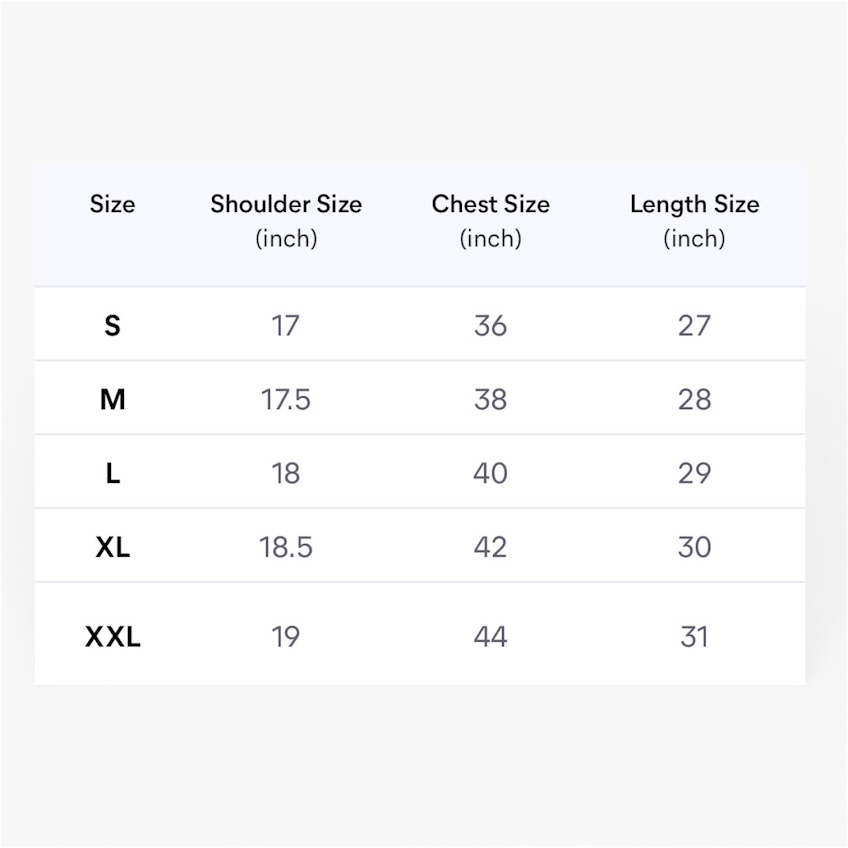Select length value 31 for size XXL
This screenshot has height=848, width=848.
694,636
